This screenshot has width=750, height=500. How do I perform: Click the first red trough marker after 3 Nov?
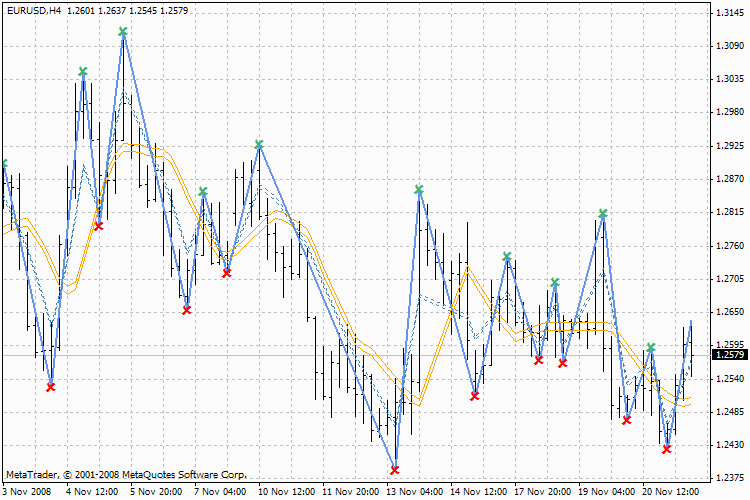pyautogui.click(x=51, y=387)
